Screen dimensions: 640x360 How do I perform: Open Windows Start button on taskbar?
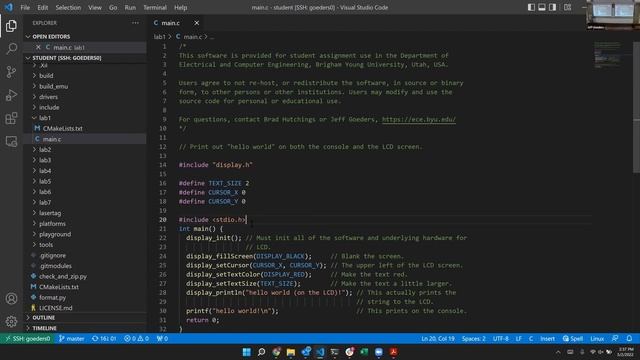(x=247, y=352)
